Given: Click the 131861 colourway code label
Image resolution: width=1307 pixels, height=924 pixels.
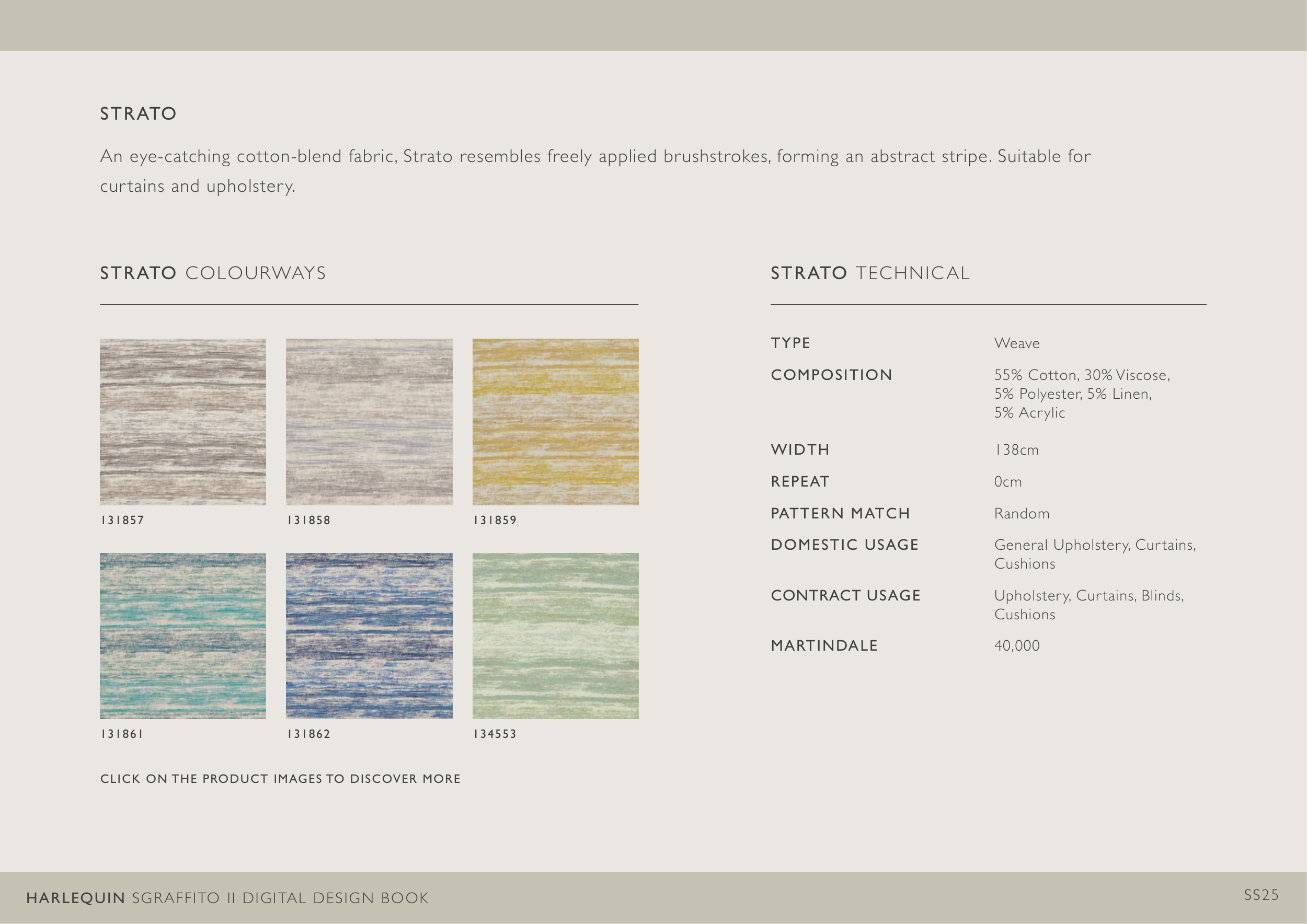Looking at the screenshot, I should click(x=122, y=734).
